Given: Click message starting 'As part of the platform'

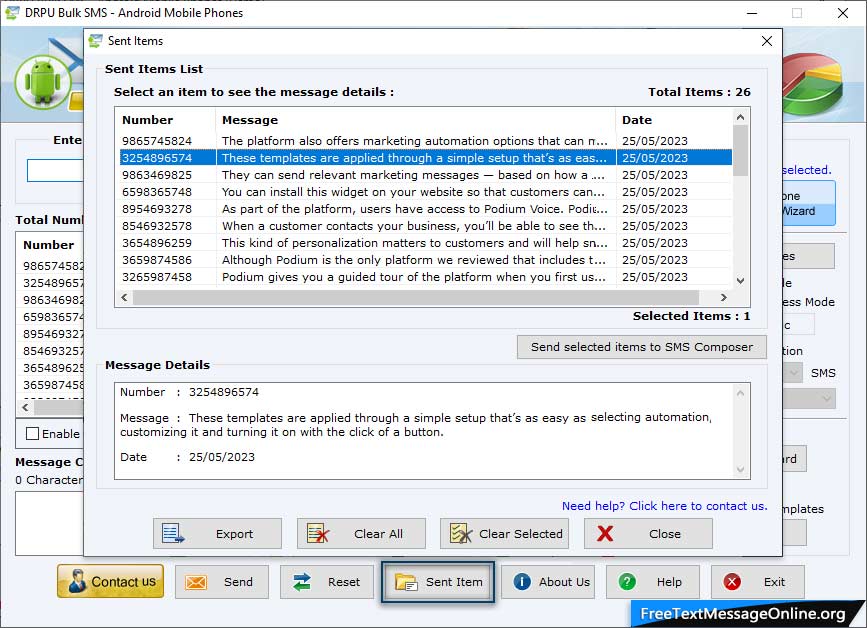Looking at the screenshot, I should pos(415,209).
